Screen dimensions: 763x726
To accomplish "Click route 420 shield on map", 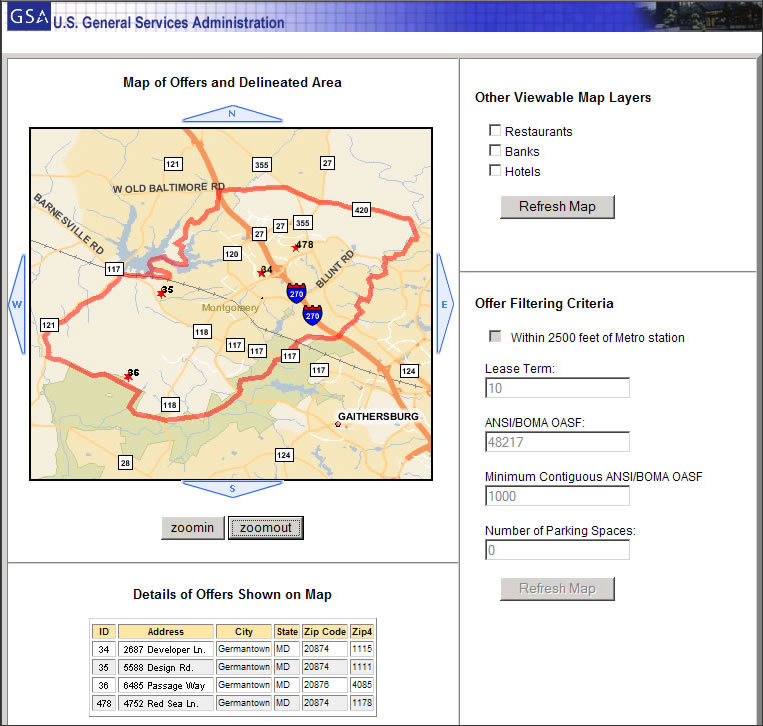I will click(362, 210).
